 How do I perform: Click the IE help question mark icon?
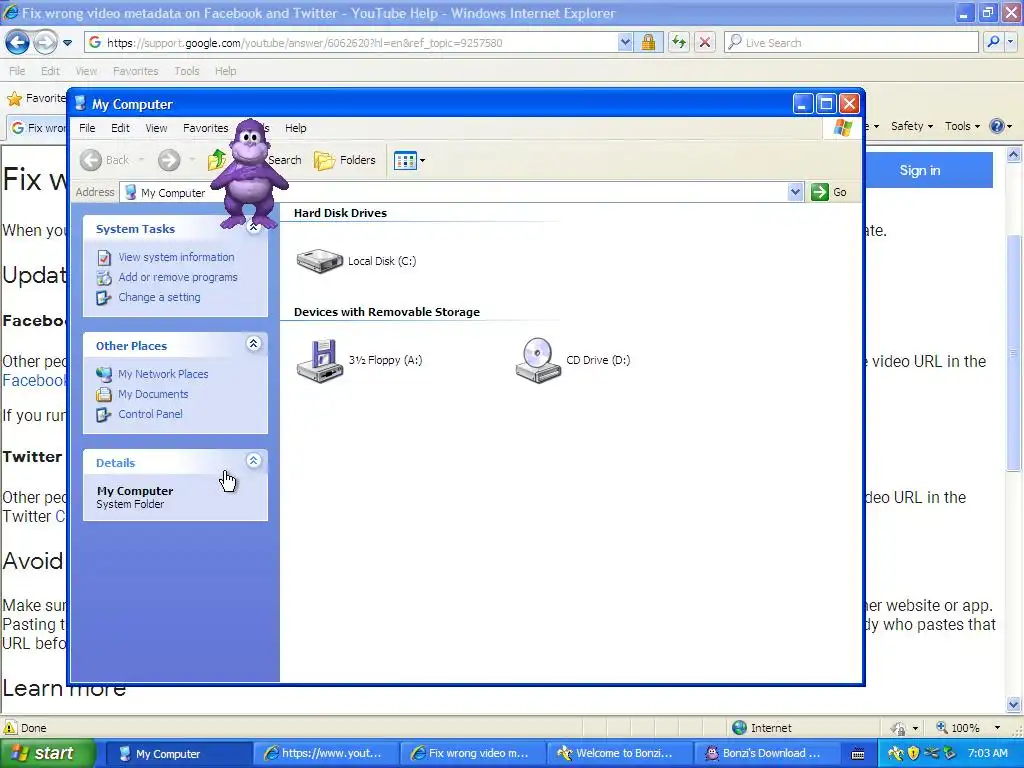(x=997, y=126)
